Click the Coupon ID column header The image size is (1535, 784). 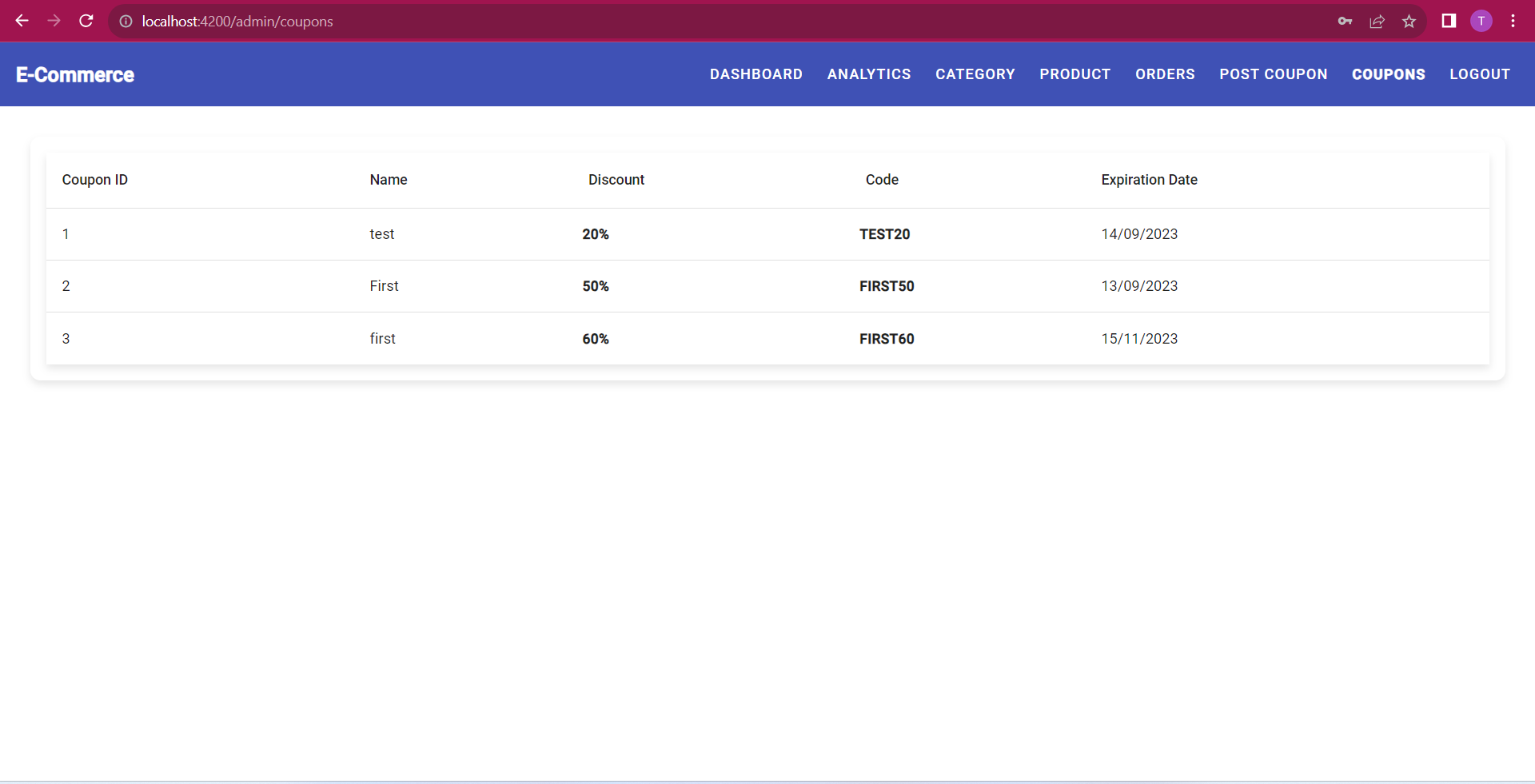[x=95, y=180]
